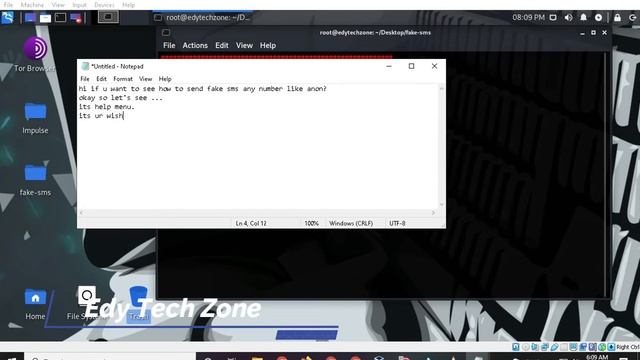The image size is (640, 360).
Task: Open VirtualBox Machine menu
Action: (32, 5)
